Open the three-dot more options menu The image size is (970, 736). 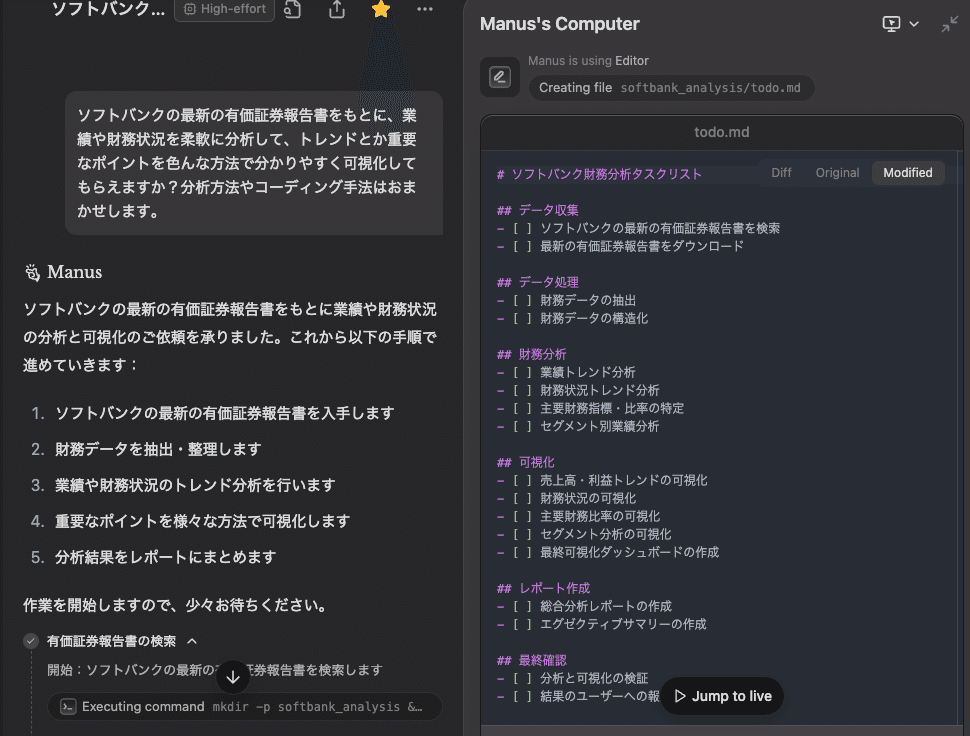pyautogui.click(x=425, y=9)
